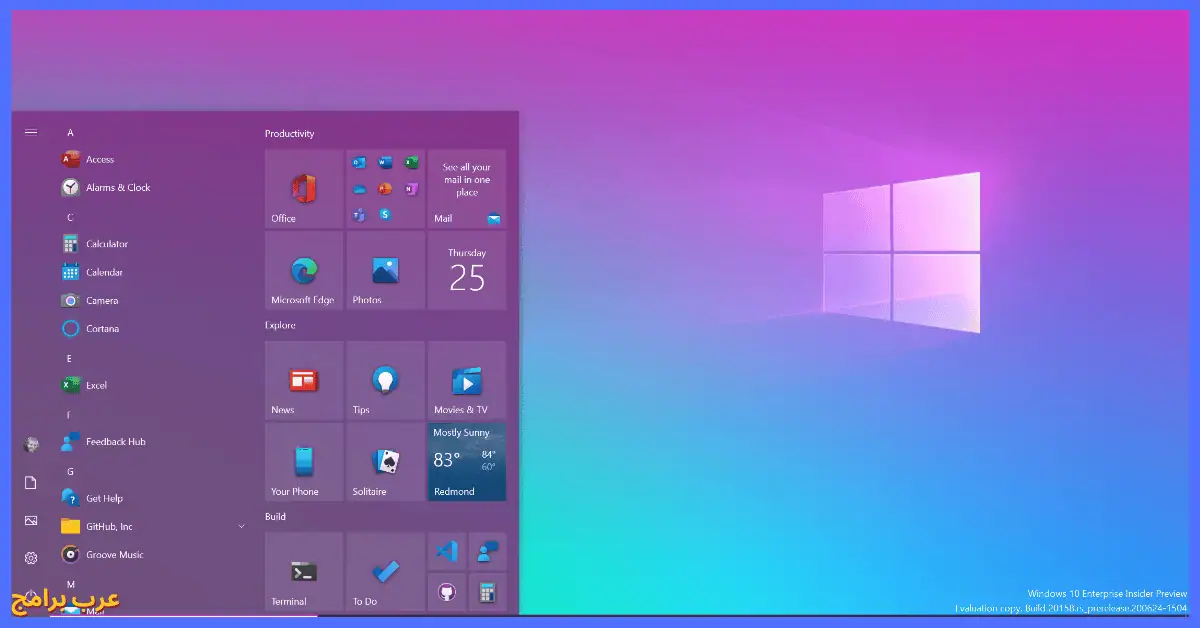The width and height of the screenshot is (1200, 628).
Task: Click the Build group heading
Action: click(275, 516)
